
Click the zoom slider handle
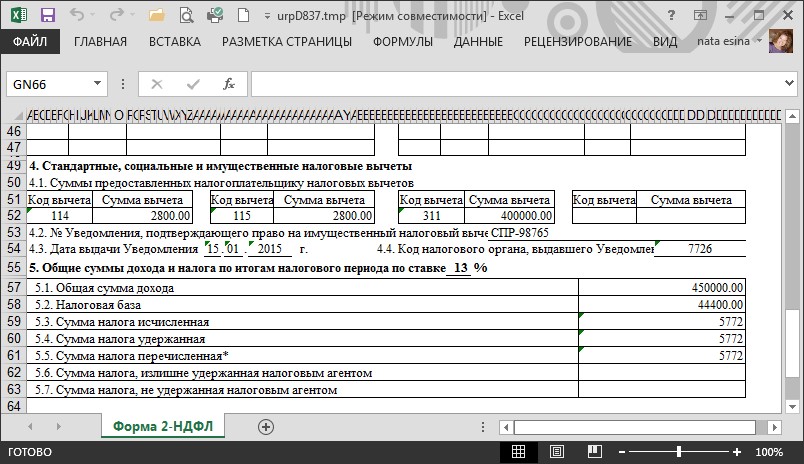678,452
